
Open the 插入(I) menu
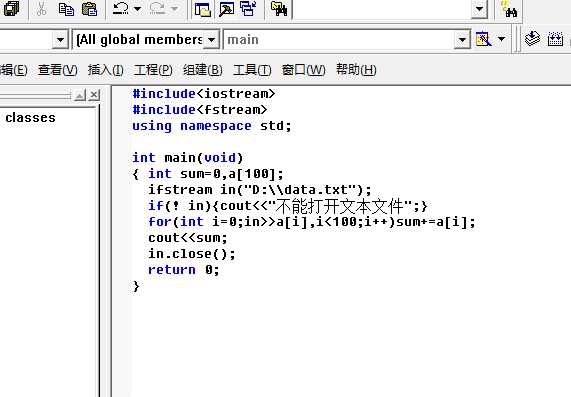pyautogui.click(x=106, y=70)
